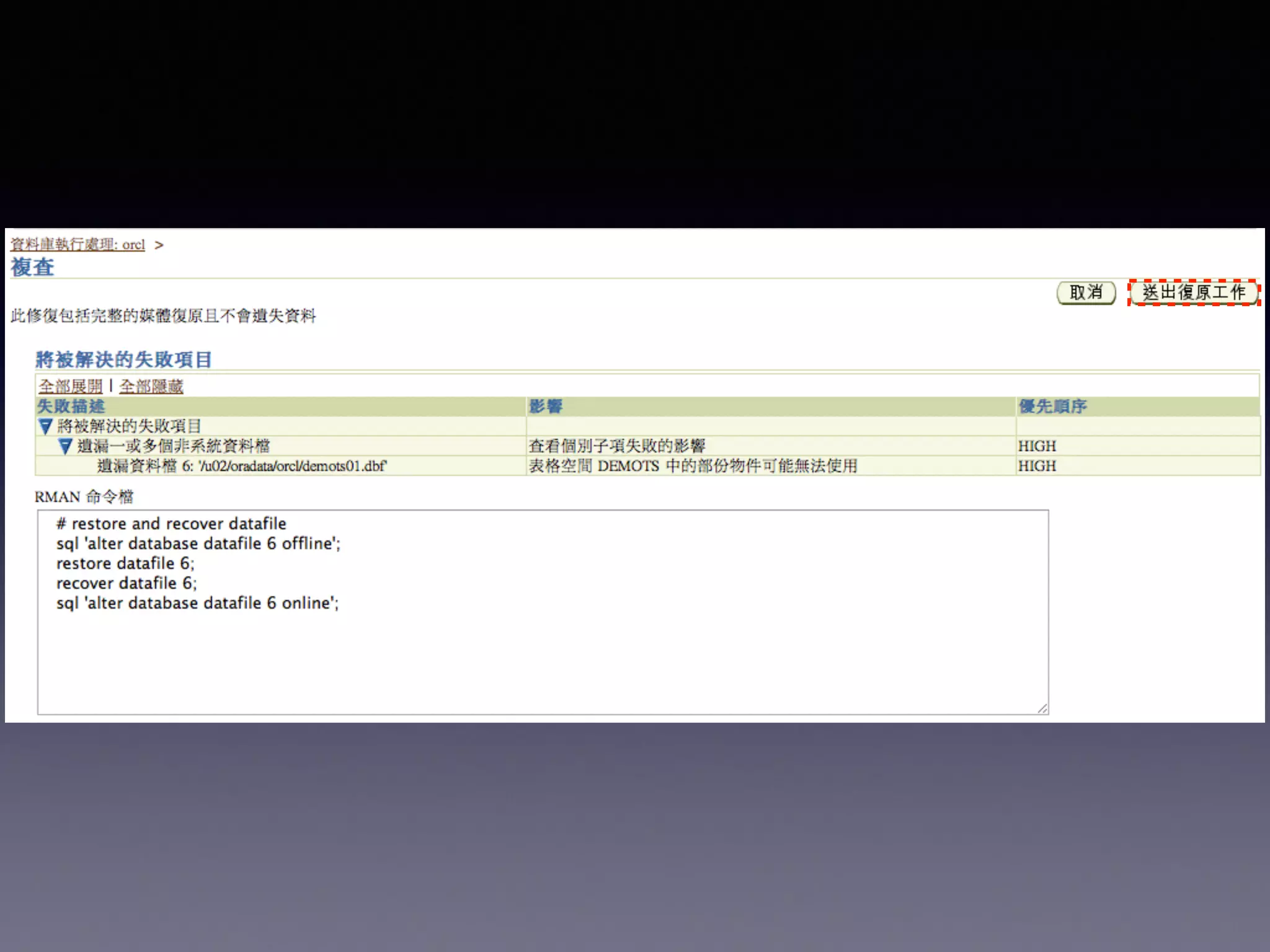Click the 複查 page heading
The image size is (1270, 952).
[32, 267]
